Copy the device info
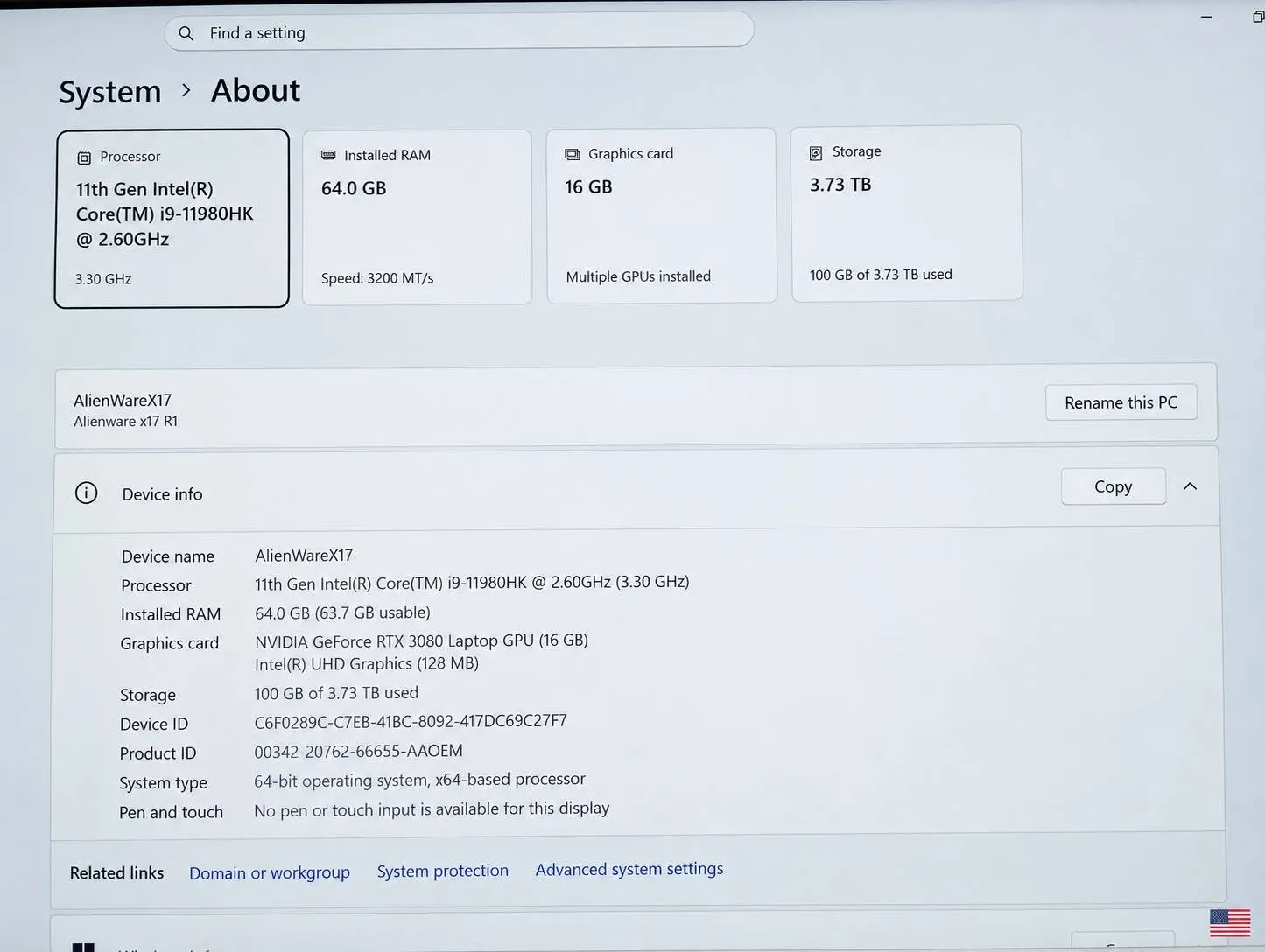This screenshot has height=952, width=1265. click(1113, 486)
